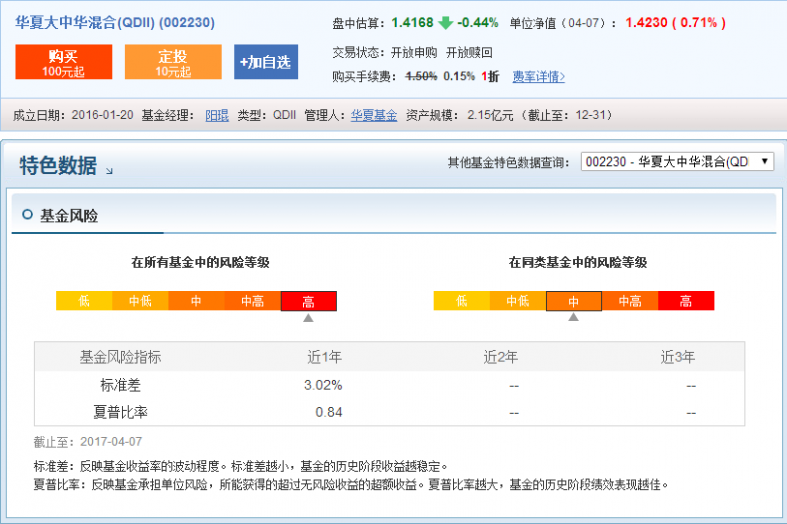Click 中低 swatch in all-funds risk bar

(140, 301)
